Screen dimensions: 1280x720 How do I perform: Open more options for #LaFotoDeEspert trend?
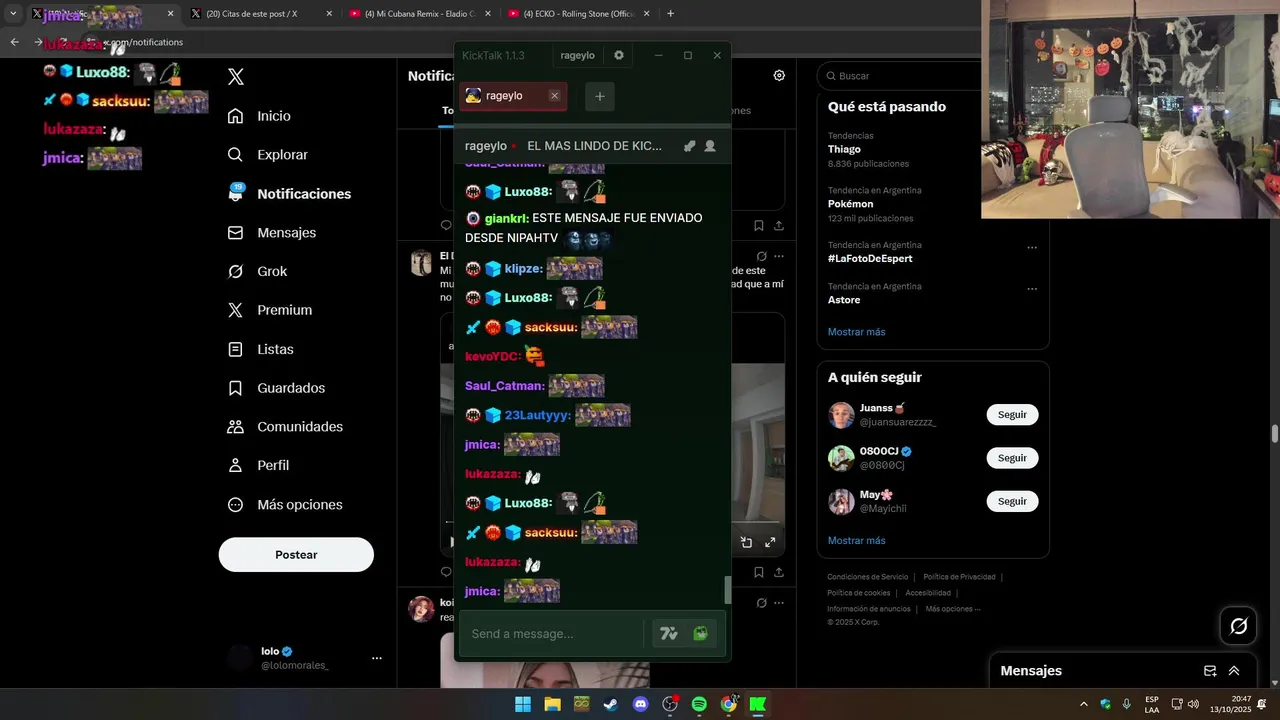click(x=1032, y=247)
